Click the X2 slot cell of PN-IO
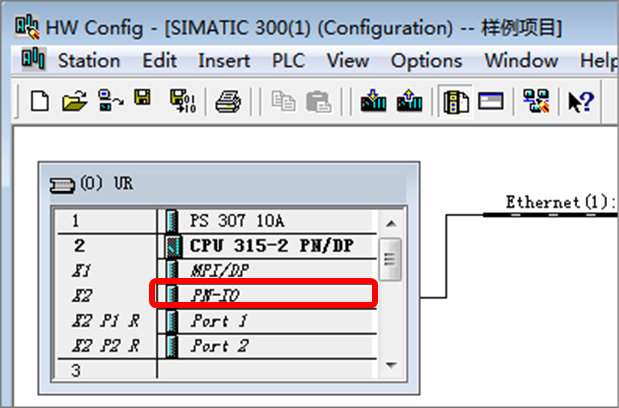The height and width of the screenshot is (408, 619). click(105, 295)
